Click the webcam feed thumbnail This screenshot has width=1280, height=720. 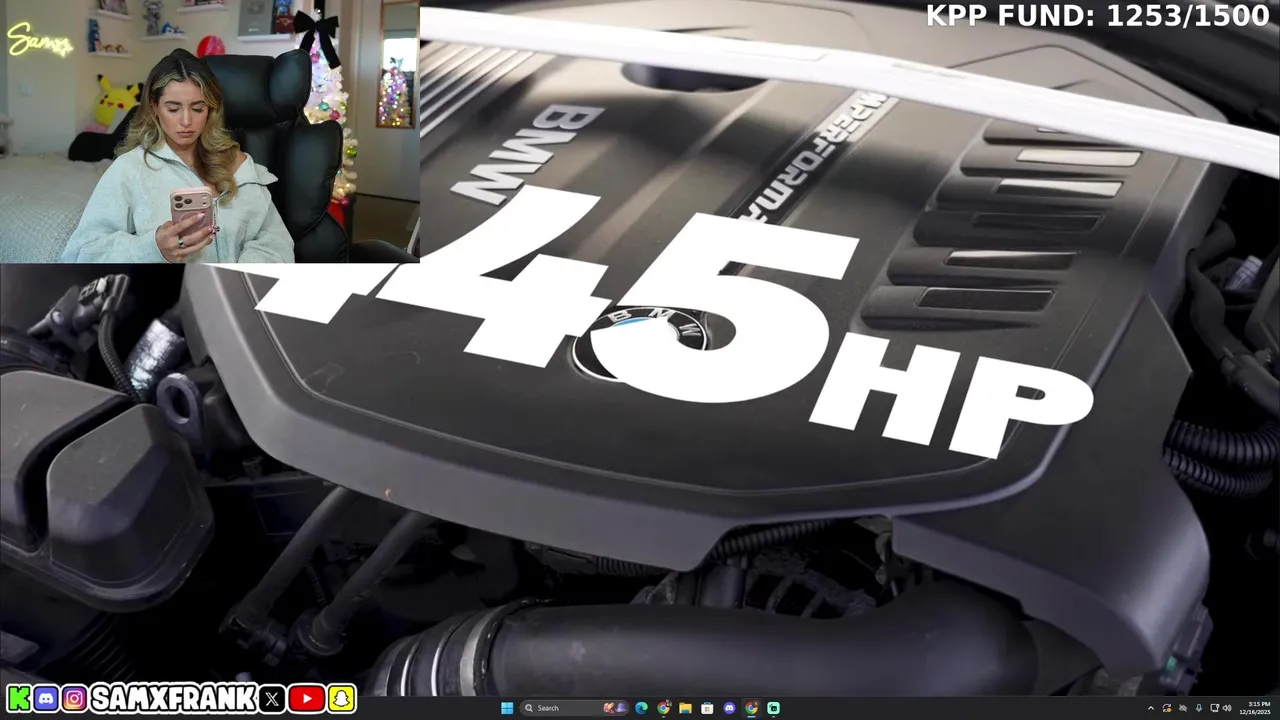(x=209, y=131)
